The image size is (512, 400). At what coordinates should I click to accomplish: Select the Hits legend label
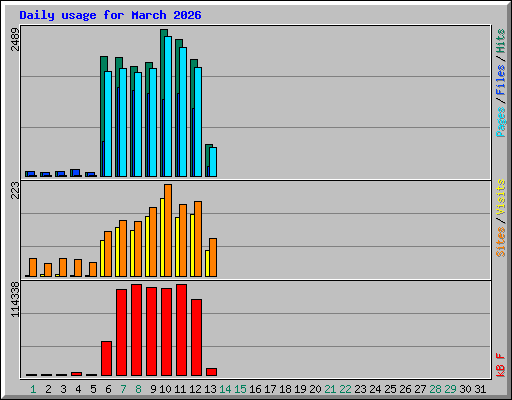click(x=500, y=41)
